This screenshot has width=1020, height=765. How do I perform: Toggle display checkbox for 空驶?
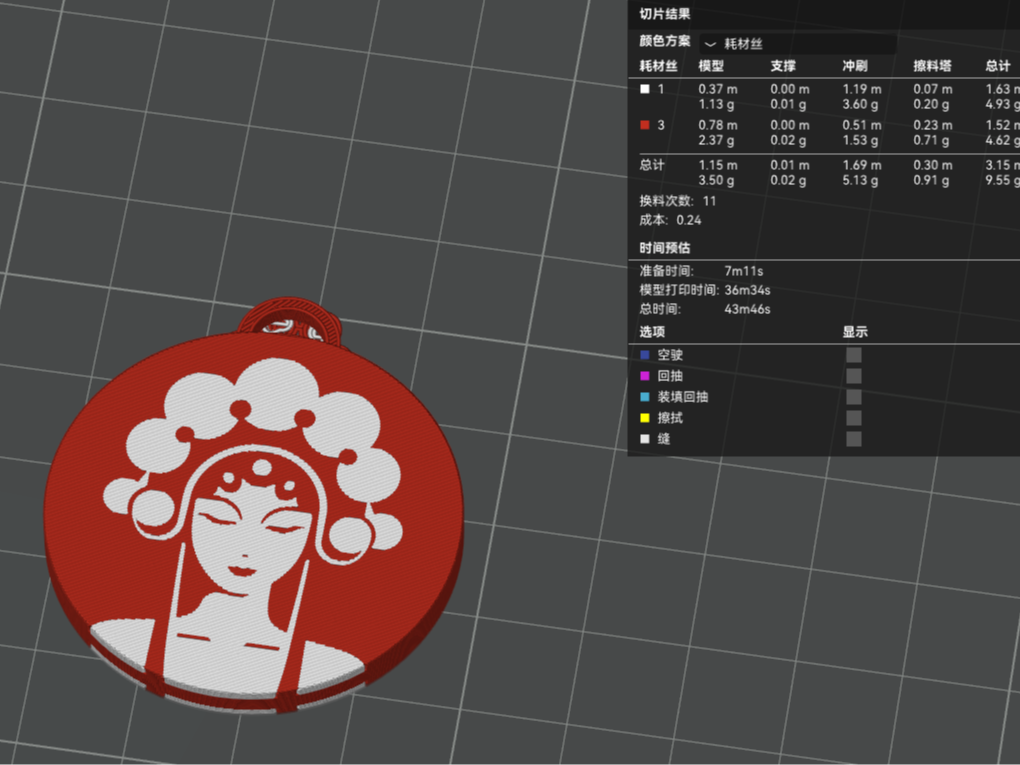click(x=853, y=355)
